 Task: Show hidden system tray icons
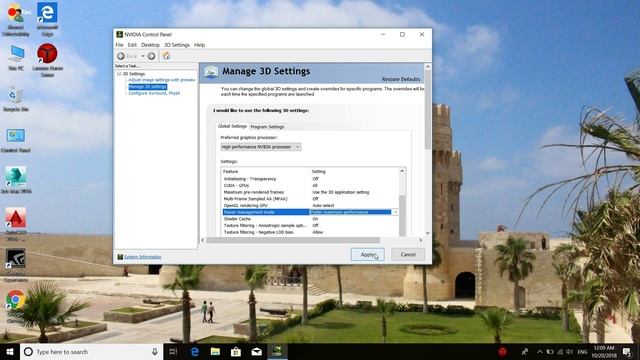[x=540, y=351]
